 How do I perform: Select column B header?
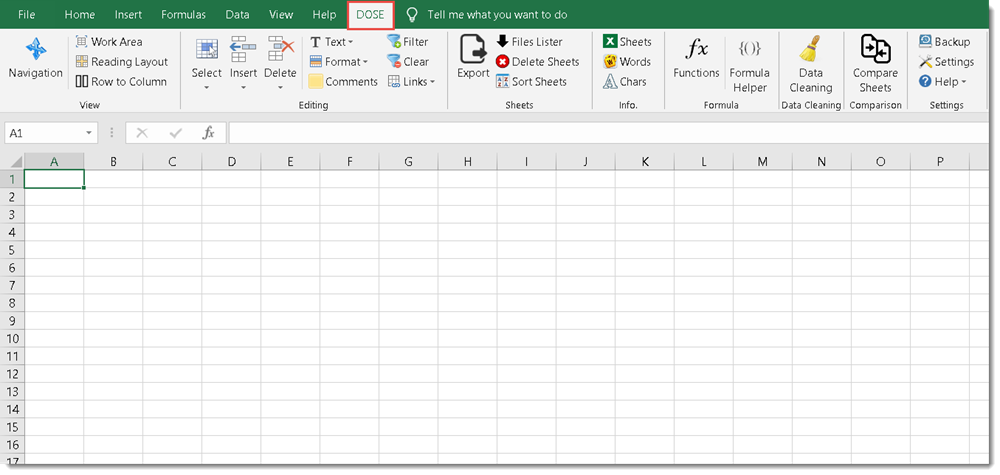[x=114, y=162]
